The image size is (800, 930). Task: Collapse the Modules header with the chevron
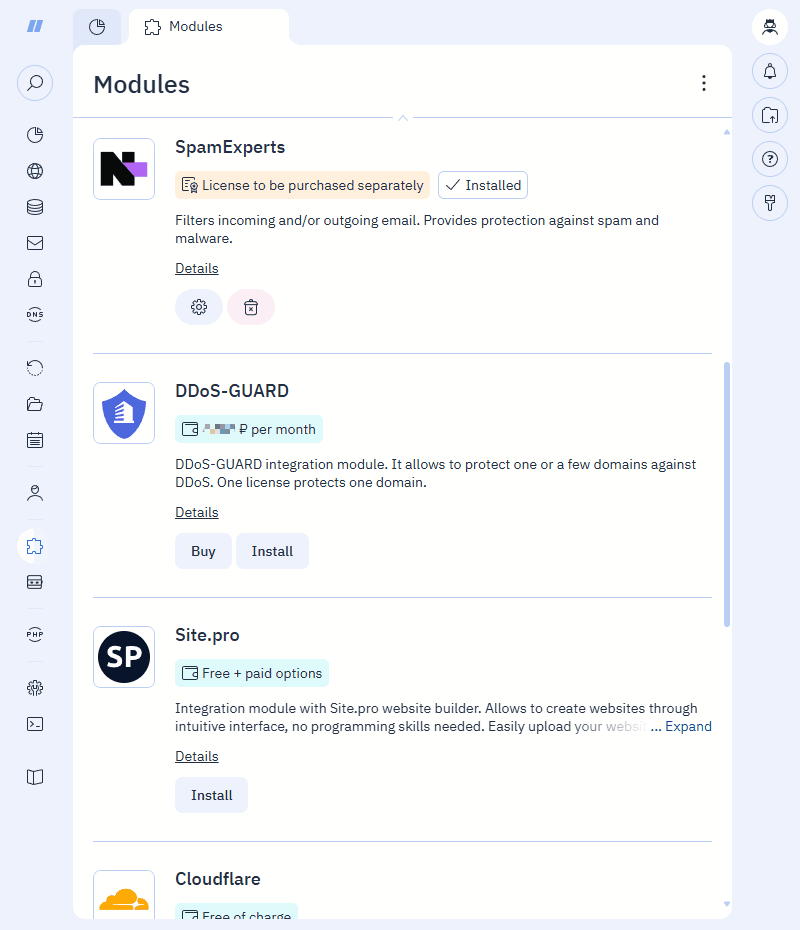click(x=403, y=118)
